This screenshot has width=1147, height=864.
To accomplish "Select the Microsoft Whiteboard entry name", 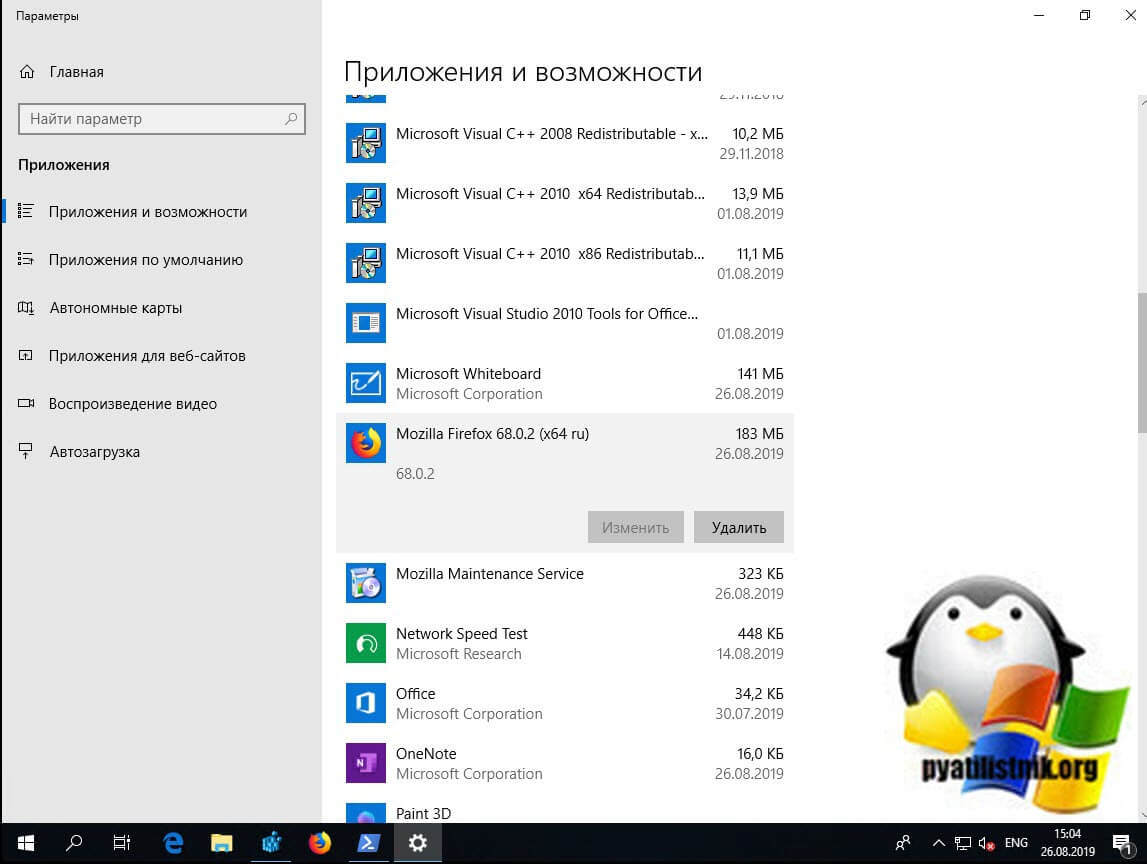I will 468,374.
